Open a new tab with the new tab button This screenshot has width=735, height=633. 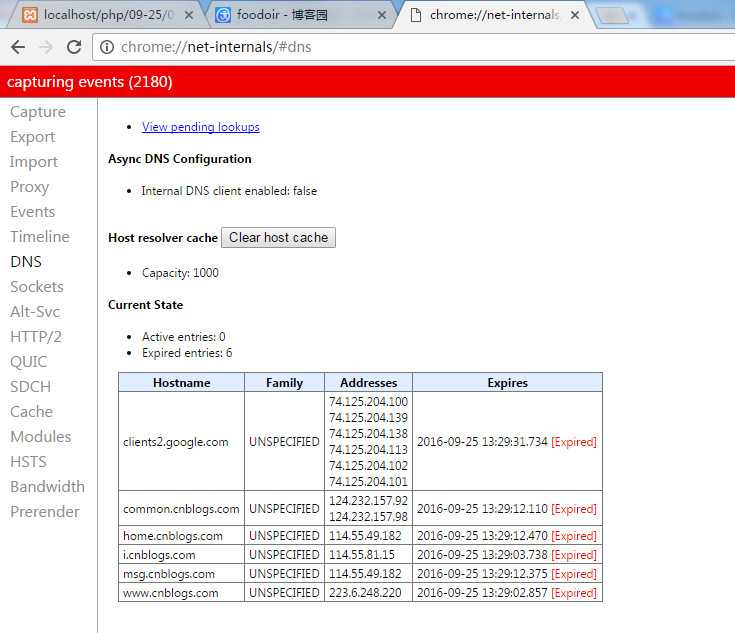tap(613, 15)
